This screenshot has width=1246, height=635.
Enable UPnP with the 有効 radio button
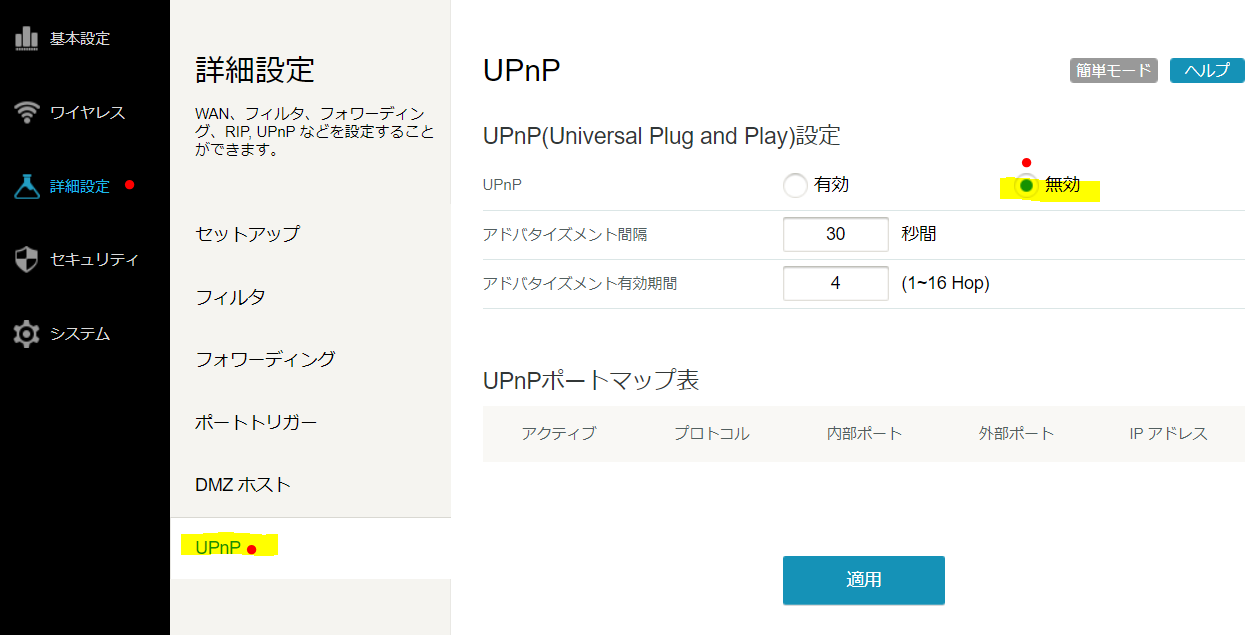point(795,186)
